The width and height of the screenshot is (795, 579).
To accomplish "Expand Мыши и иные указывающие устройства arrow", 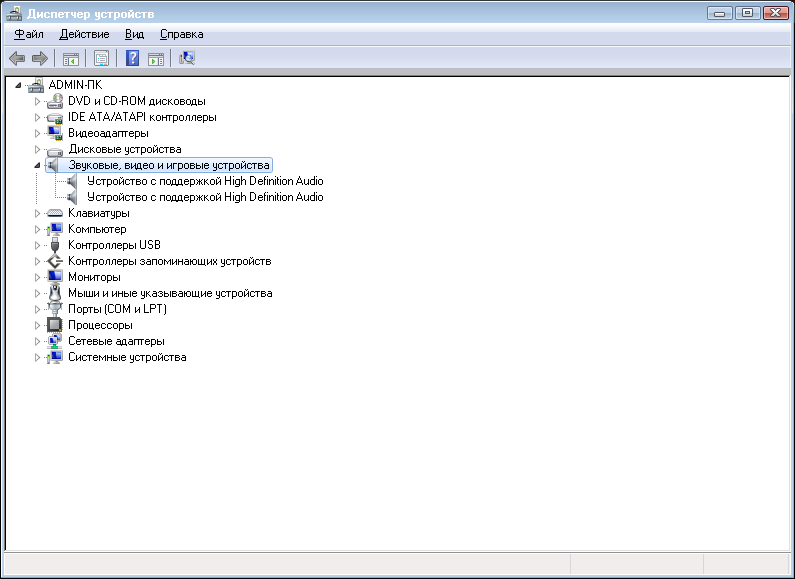I will click(x=37, y=293).
